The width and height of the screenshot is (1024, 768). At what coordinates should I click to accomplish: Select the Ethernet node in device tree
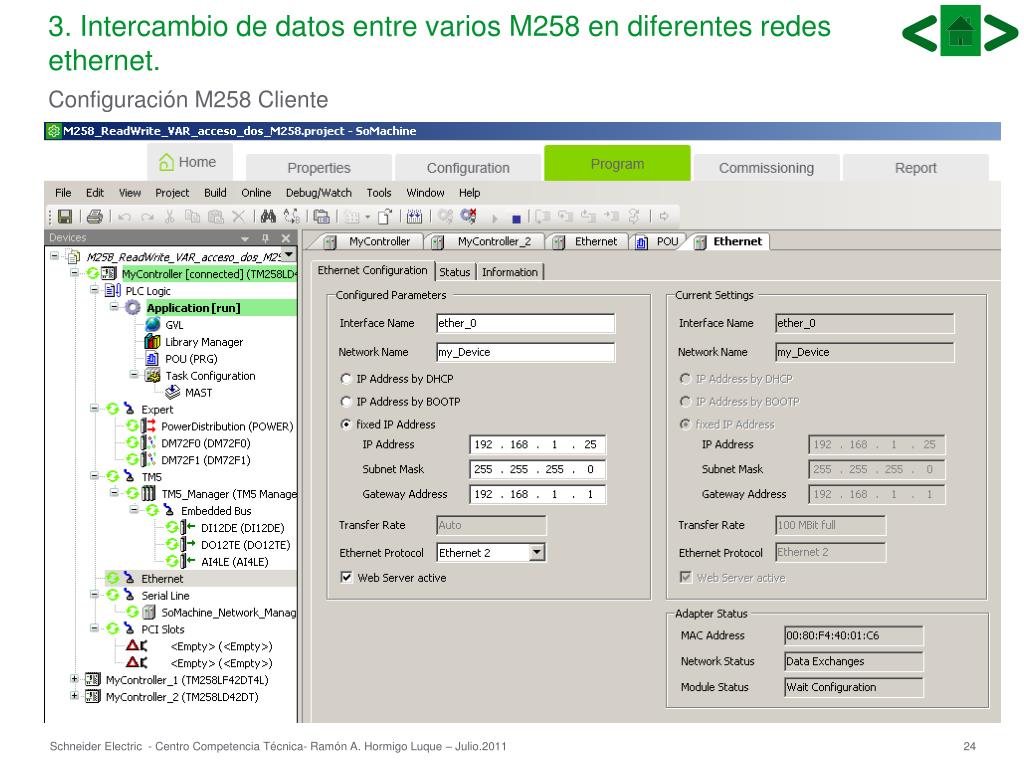tap(162, 579)
